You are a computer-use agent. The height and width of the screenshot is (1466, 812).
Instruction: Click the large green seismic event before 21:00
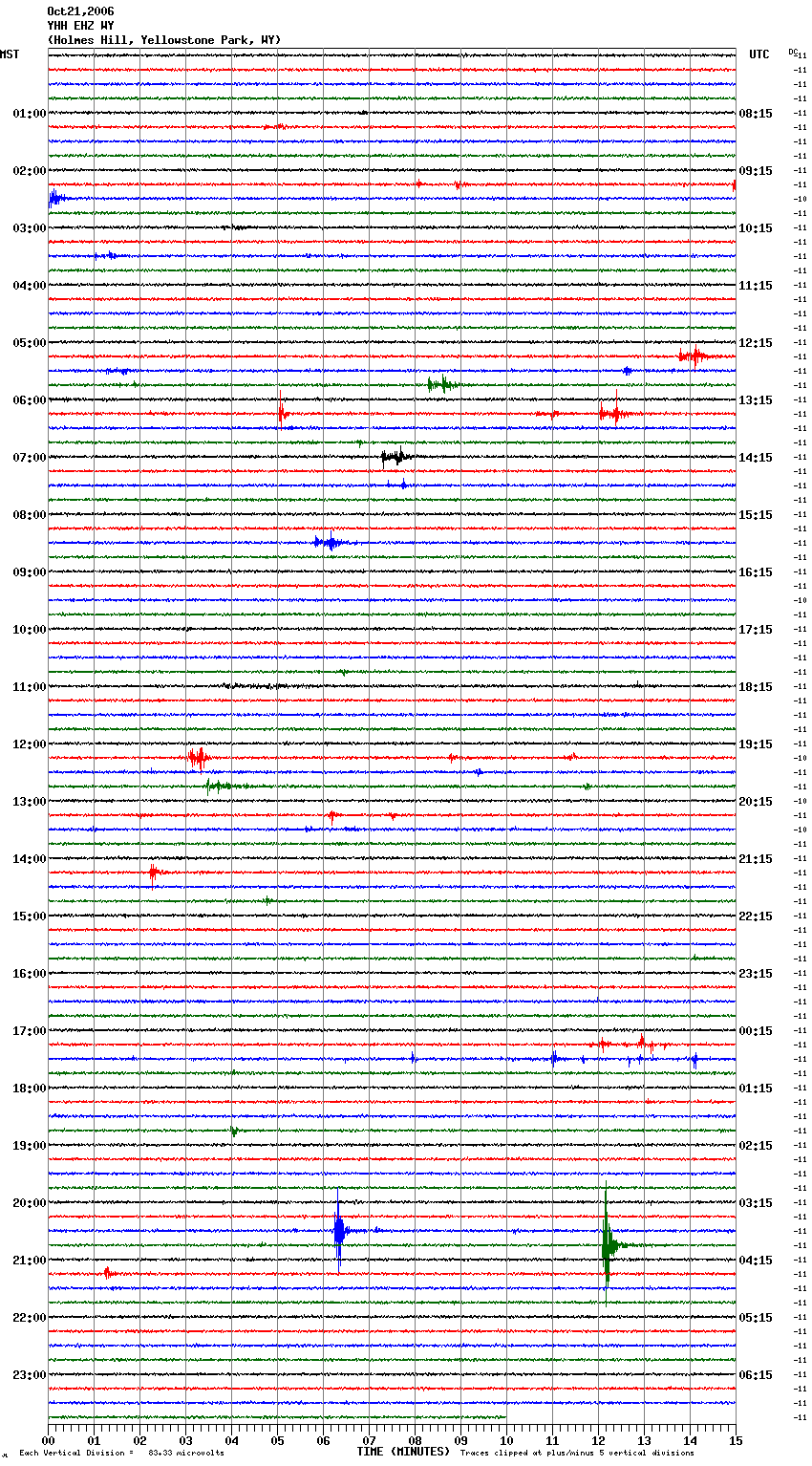coord(608,1244)
